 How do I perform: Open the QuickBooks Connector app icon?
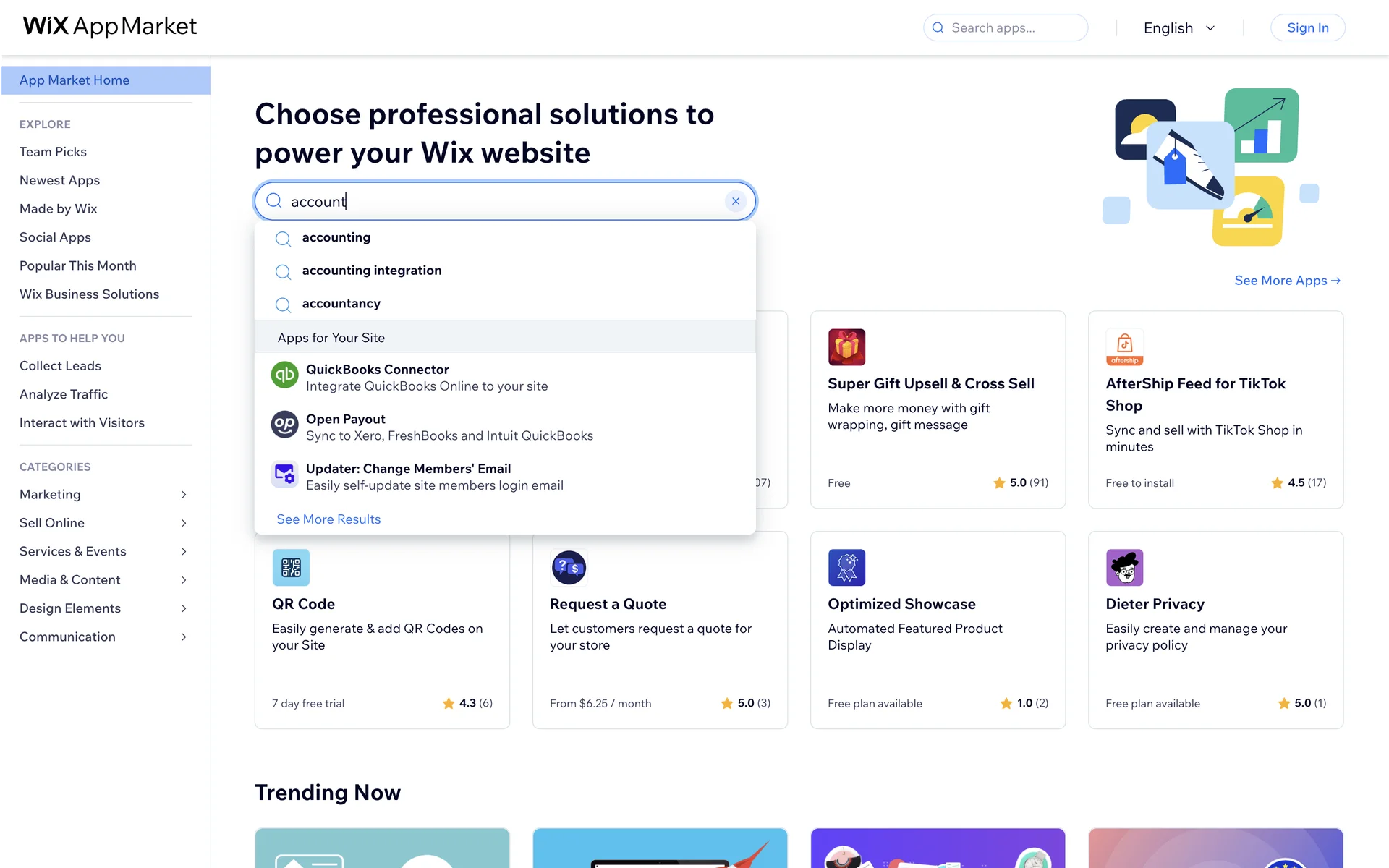coord(284,375)
